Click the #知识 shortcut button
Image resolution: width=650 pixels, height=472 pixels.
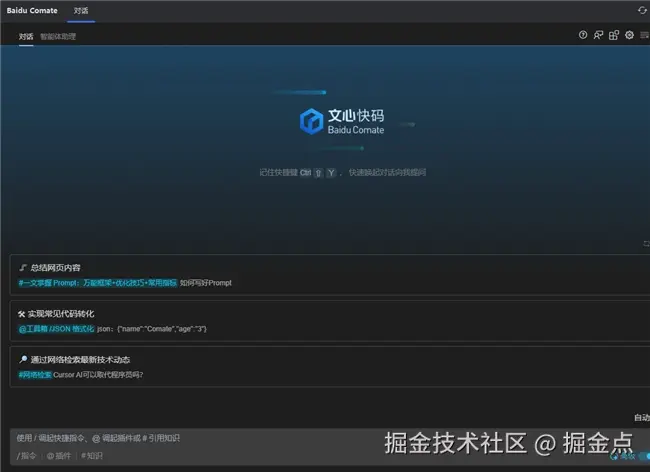(92, 456)
